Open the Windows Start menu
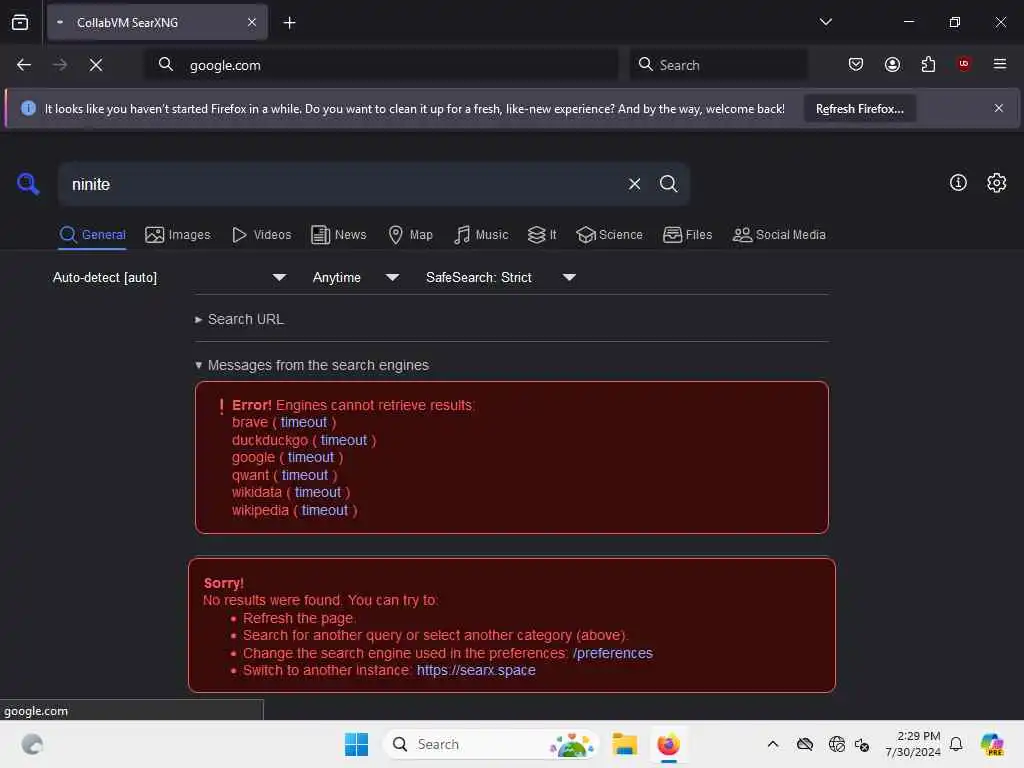The image size is (1024, 768). coord(357,744)
